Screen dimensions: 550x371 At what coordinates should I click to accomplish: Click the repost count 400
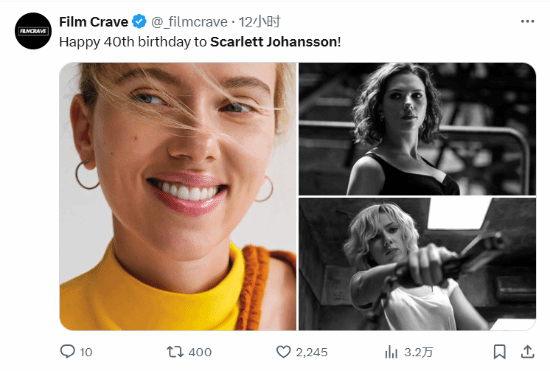click(200, 352)
